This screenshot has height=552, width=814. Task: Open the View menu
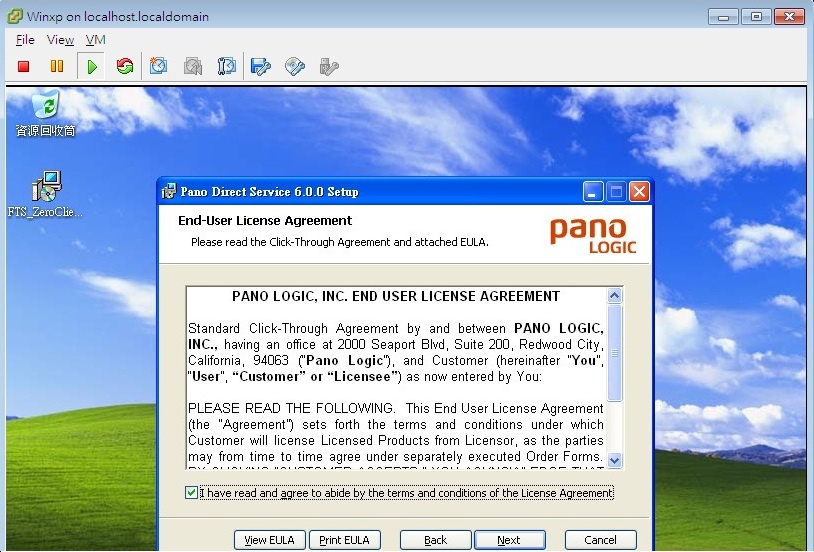(60, 40)
